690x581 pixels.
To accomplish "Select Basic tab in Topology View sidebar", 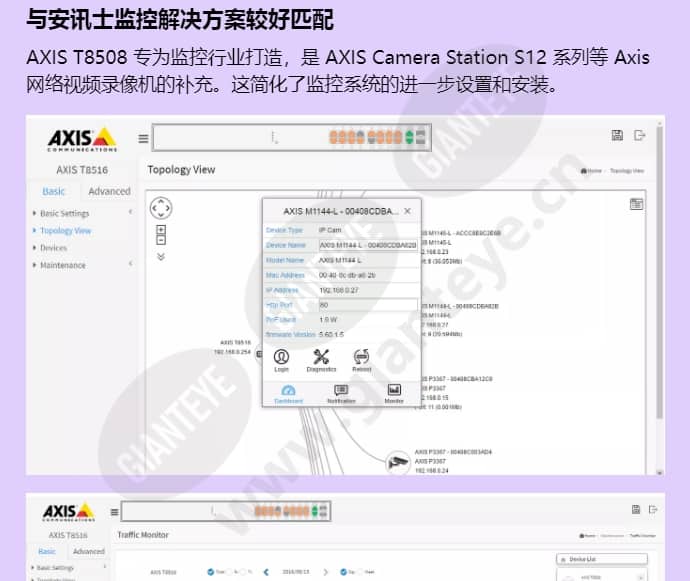I will tap(54, 191).
